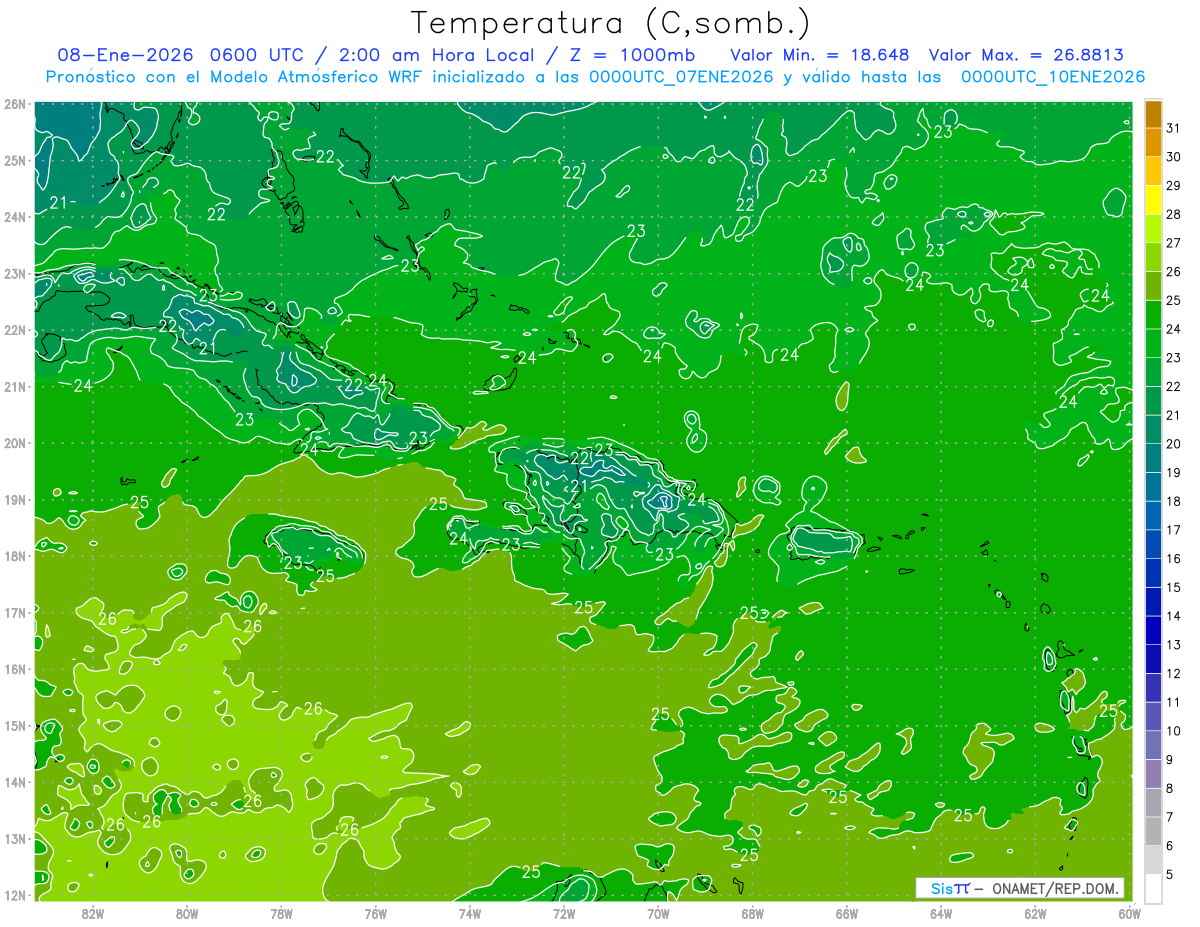Click the '72W' longitude axis label
The width and height of the screenshot is (1200, 927).
[x=564, y=912]
